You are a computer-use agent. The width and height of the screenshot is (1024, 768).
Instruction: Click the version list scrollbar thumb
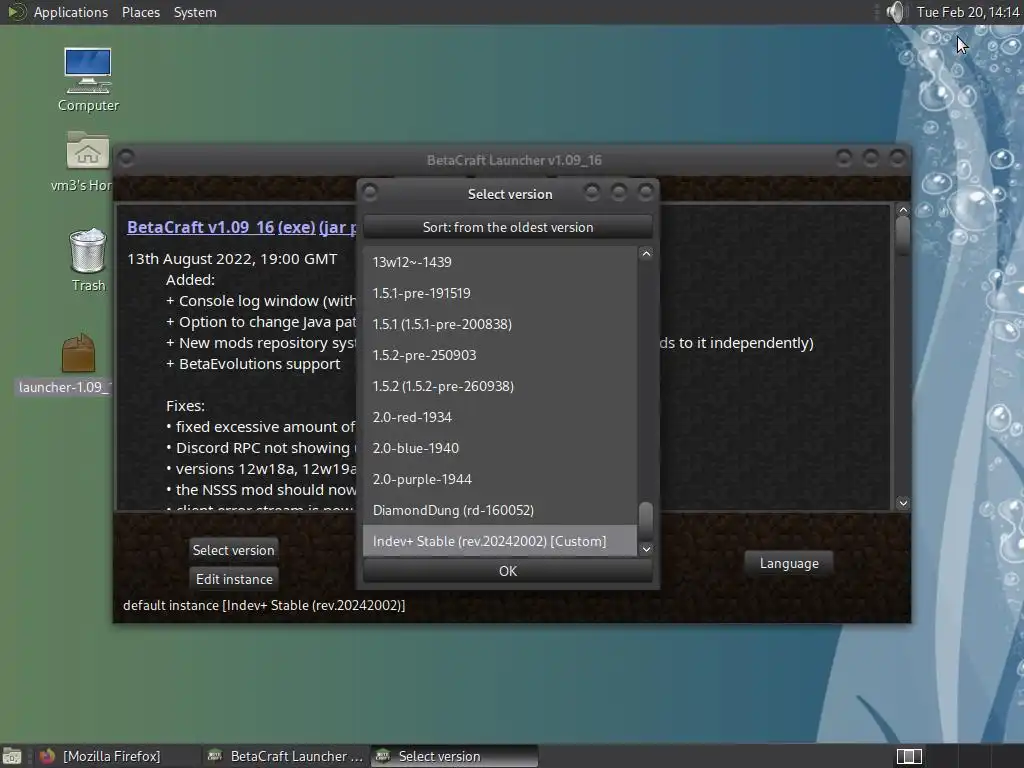tap(646, 520)
